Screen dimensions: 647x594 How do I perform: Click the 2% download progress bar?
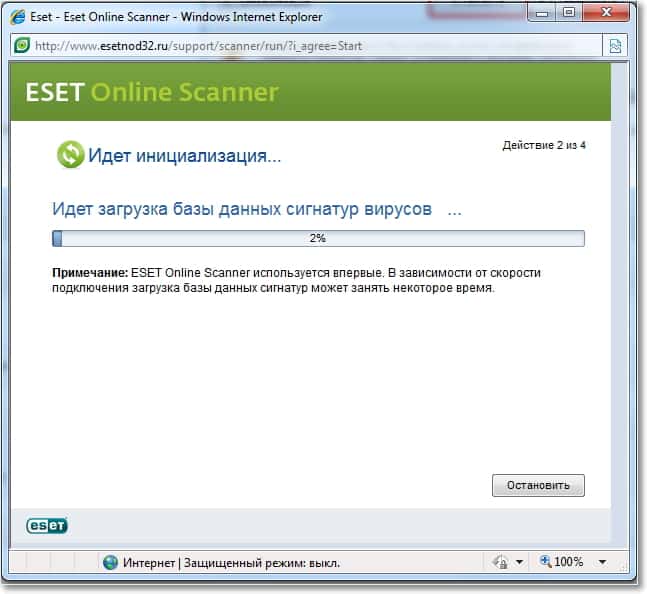click(x=318, y=238)
